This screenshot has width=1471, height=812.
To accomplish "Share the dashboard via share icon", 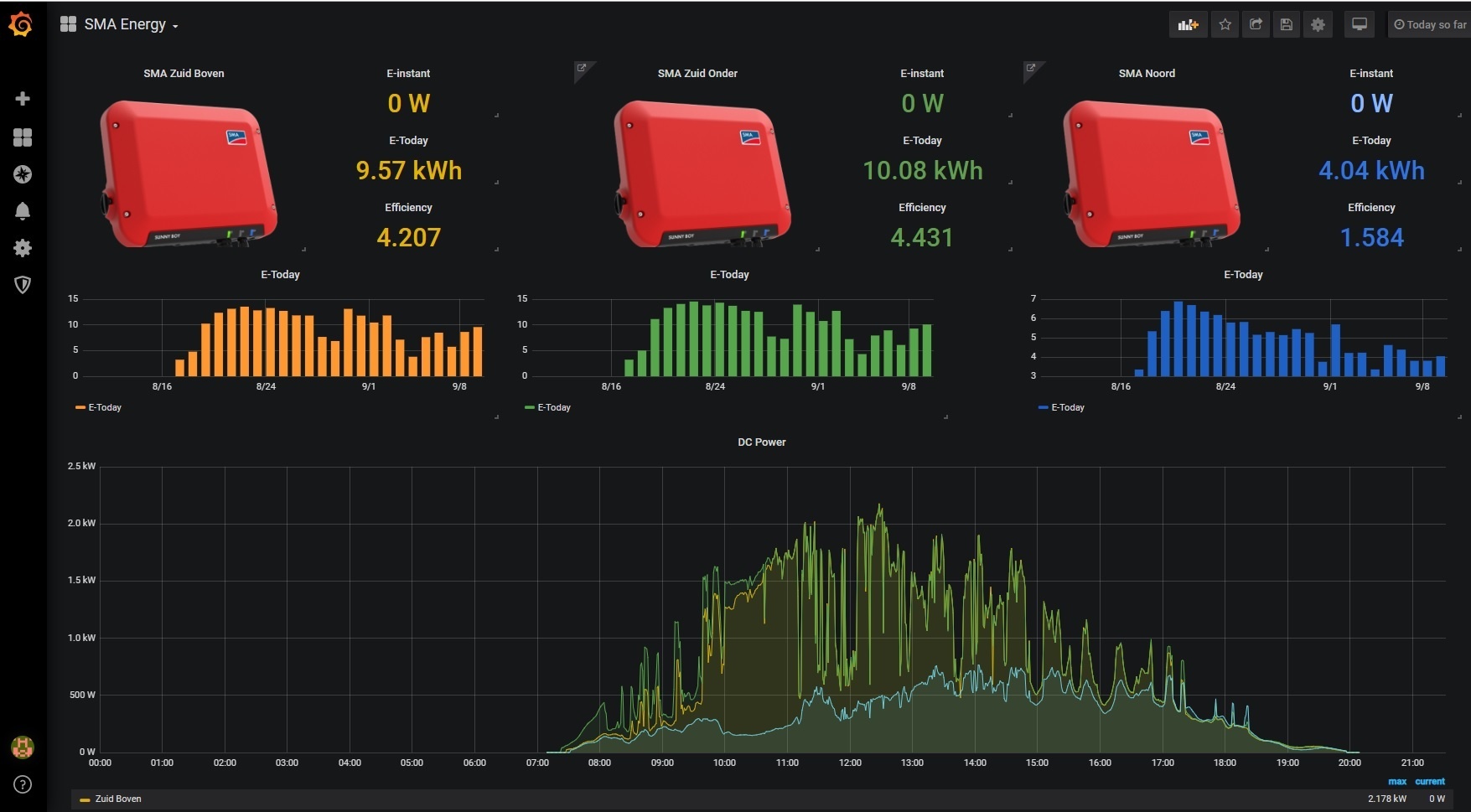I will [x=1256, y=25].
